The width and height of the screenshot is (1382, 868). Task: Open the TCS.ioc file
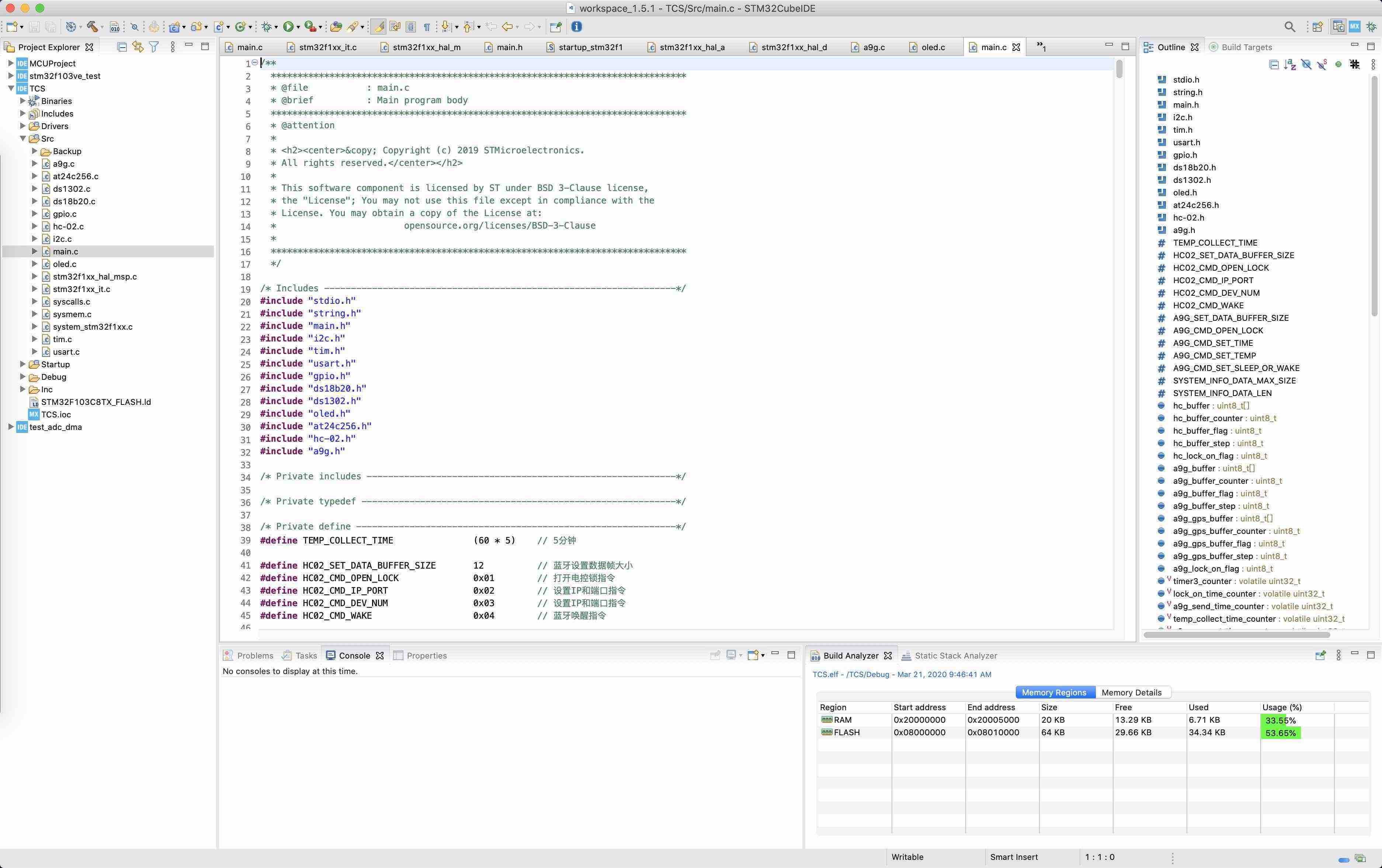(x=56, y=414)
